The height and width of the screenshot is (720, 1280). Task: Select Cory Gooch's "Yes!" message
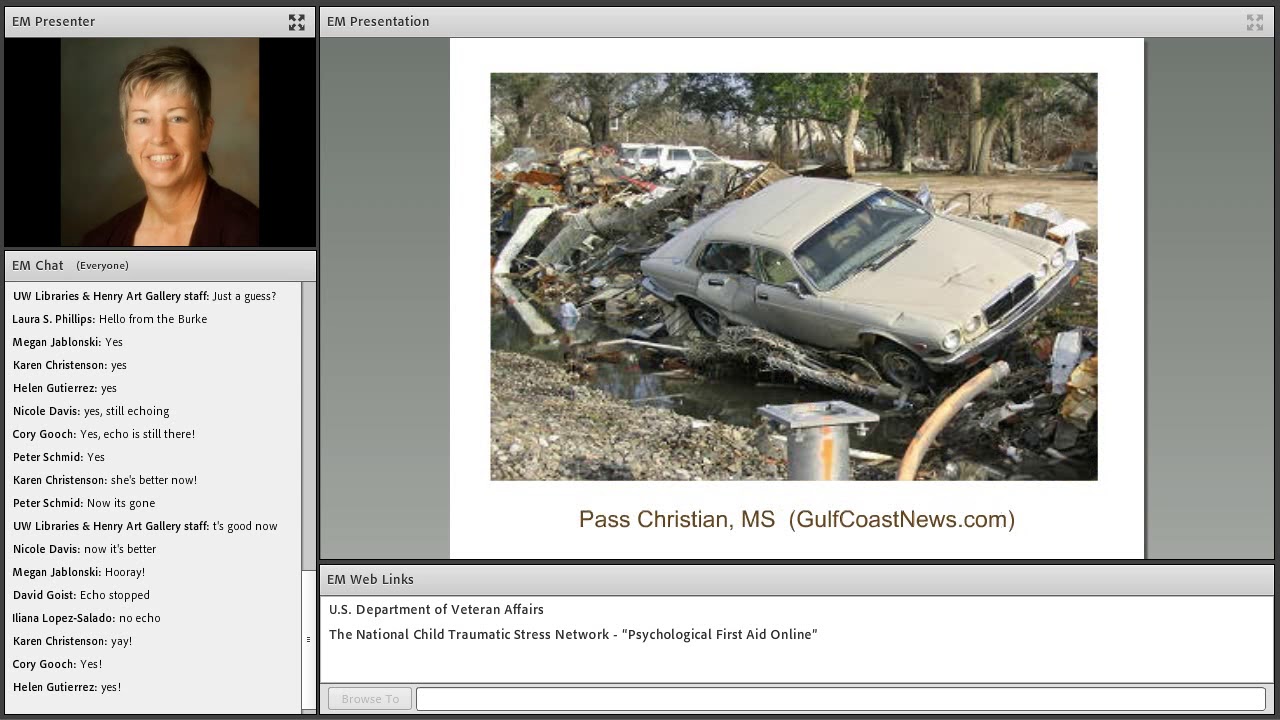[x=57, y=664]
